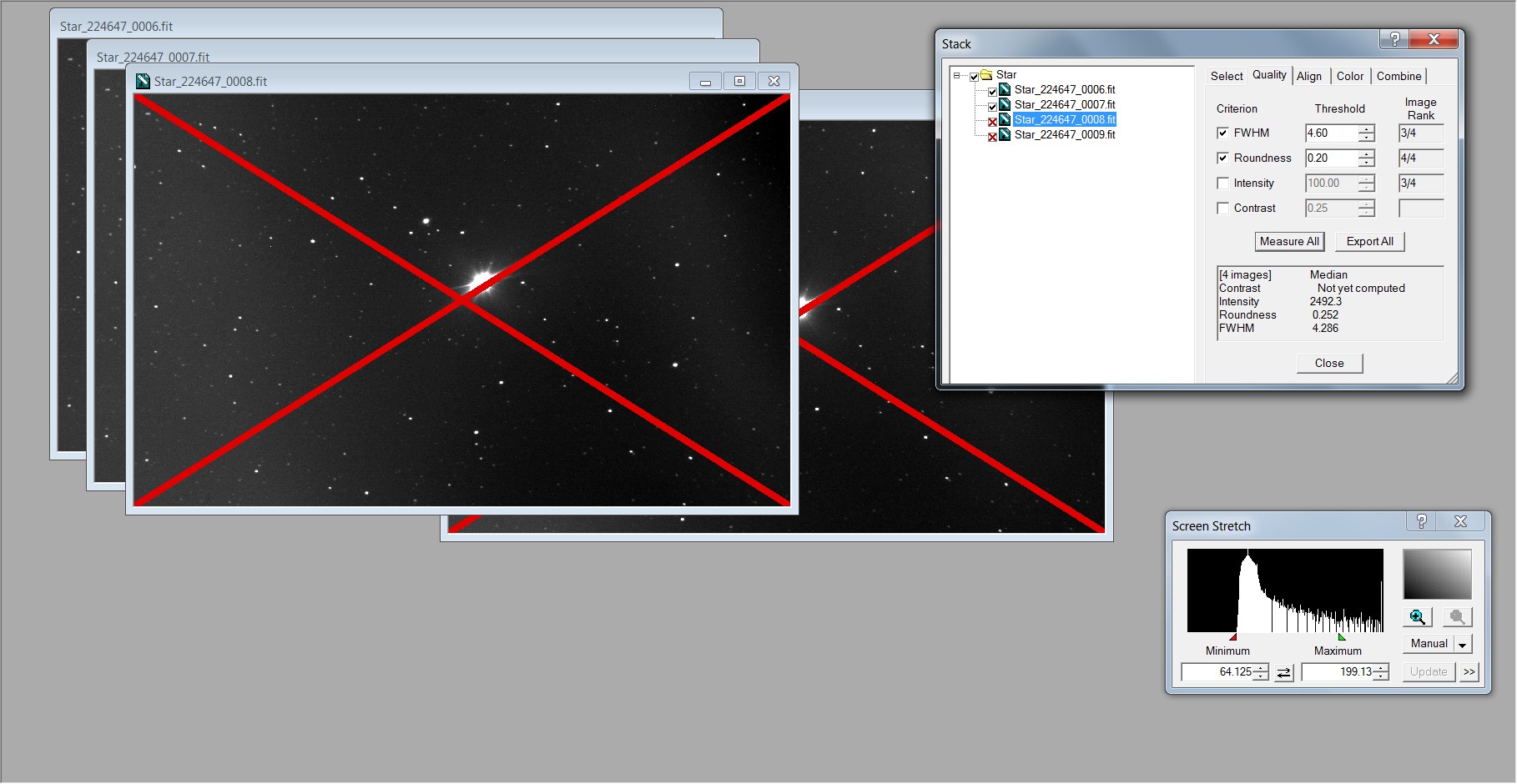Decrease the FWHM threshold with down arrow
The width and height of the screenshot is (1517, 784).
tap(1366, 138)
